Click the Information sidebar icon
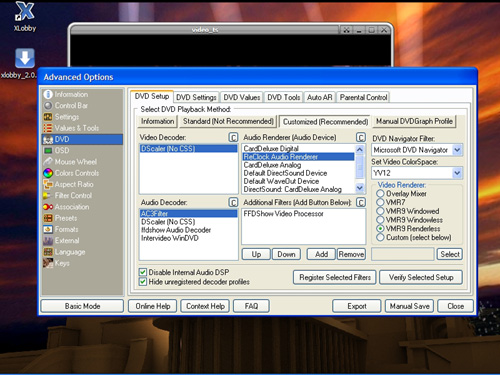Screen dimensions: 500x375 [48, 94]
